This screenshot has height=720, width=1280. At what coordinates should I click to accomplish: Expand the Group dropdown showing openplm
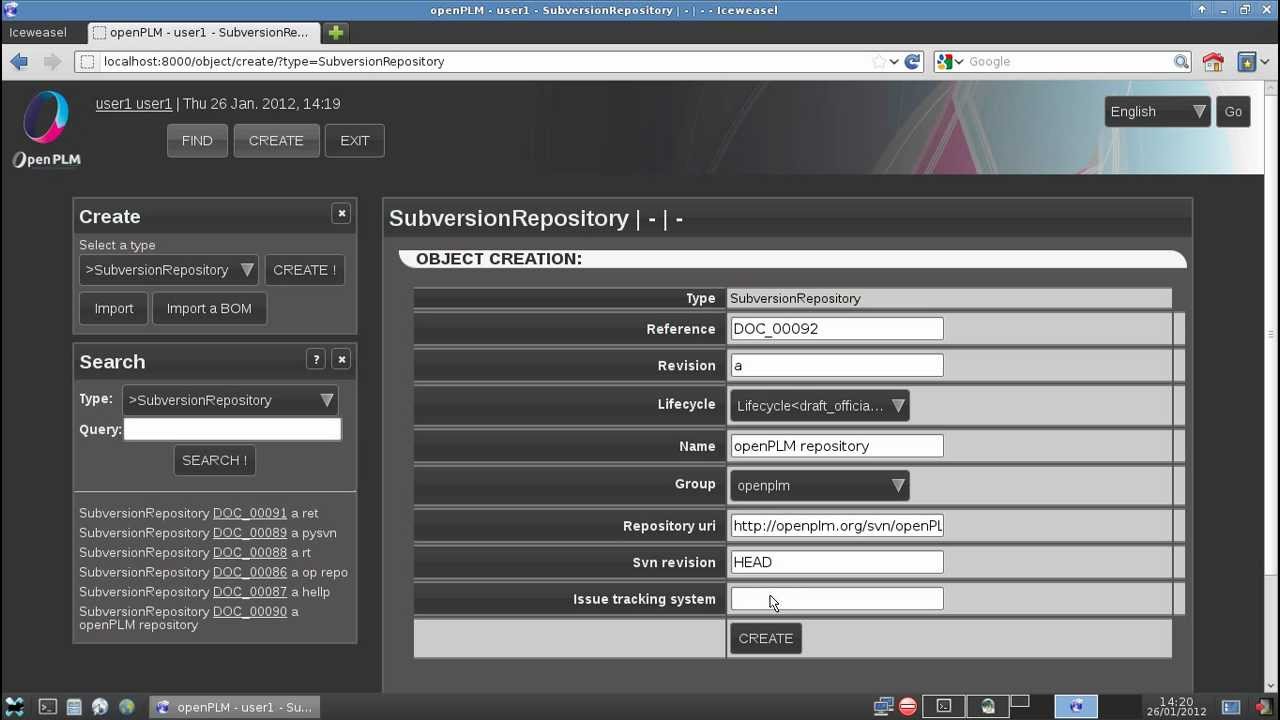[820, 486]
